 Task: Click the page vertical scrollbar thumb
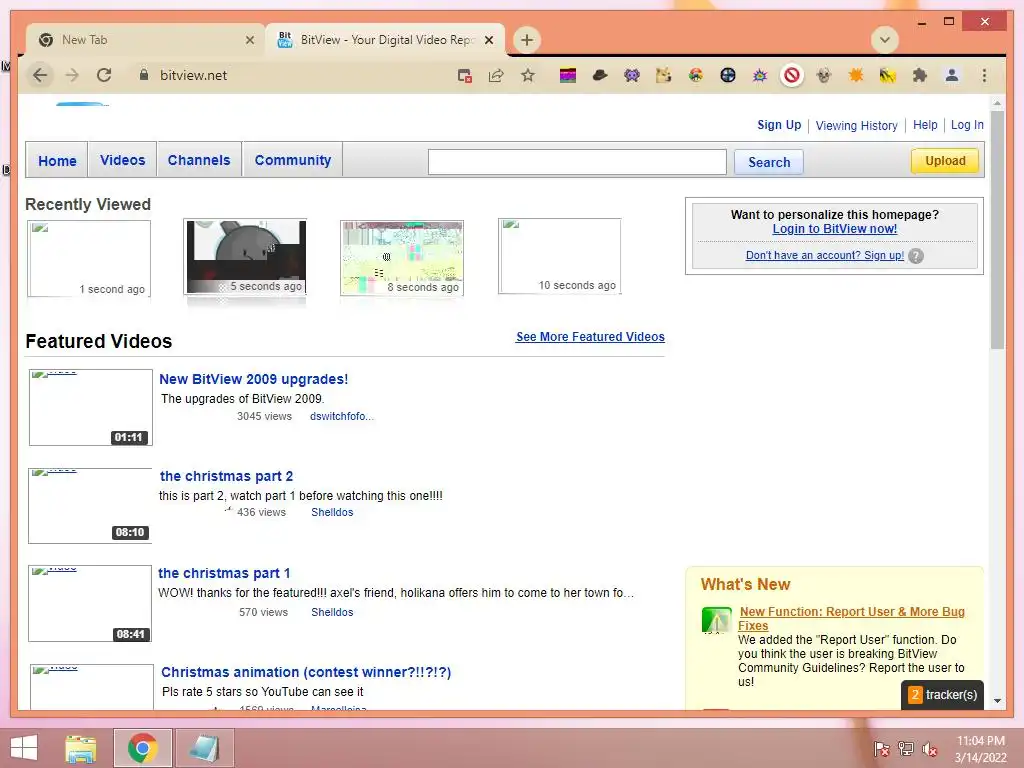(997, 230)
